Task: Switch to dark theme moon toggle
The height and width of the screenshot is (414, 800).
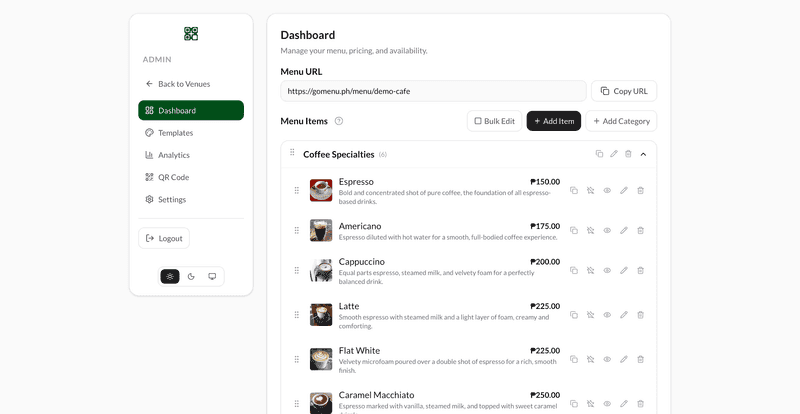Action: (191, 276)
